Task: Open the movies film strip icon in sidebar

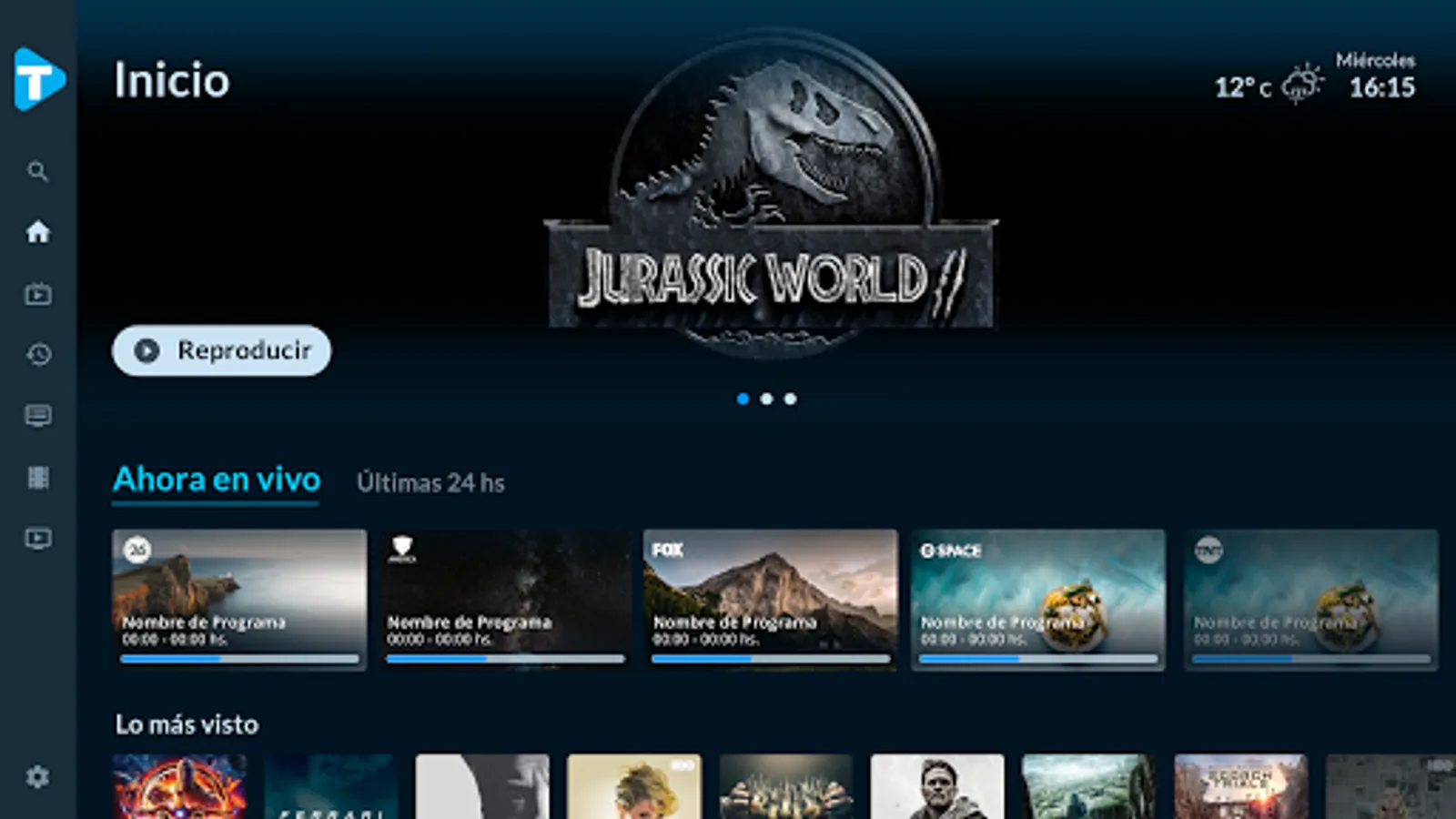Action: tap(37, 478)
